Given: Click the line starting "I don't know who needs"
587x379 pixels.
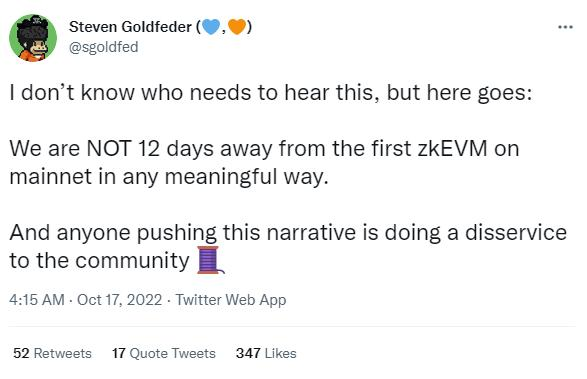Looking at the screenshot, I should pyautogui.click(x=271, y=93).
